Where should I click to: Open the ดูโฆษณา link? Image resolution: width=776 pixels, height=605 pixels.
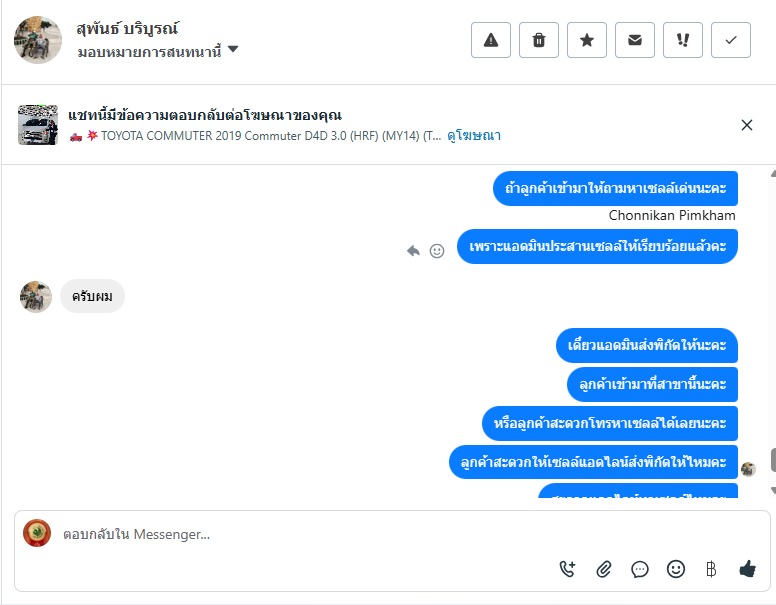(x=474, y=136)
